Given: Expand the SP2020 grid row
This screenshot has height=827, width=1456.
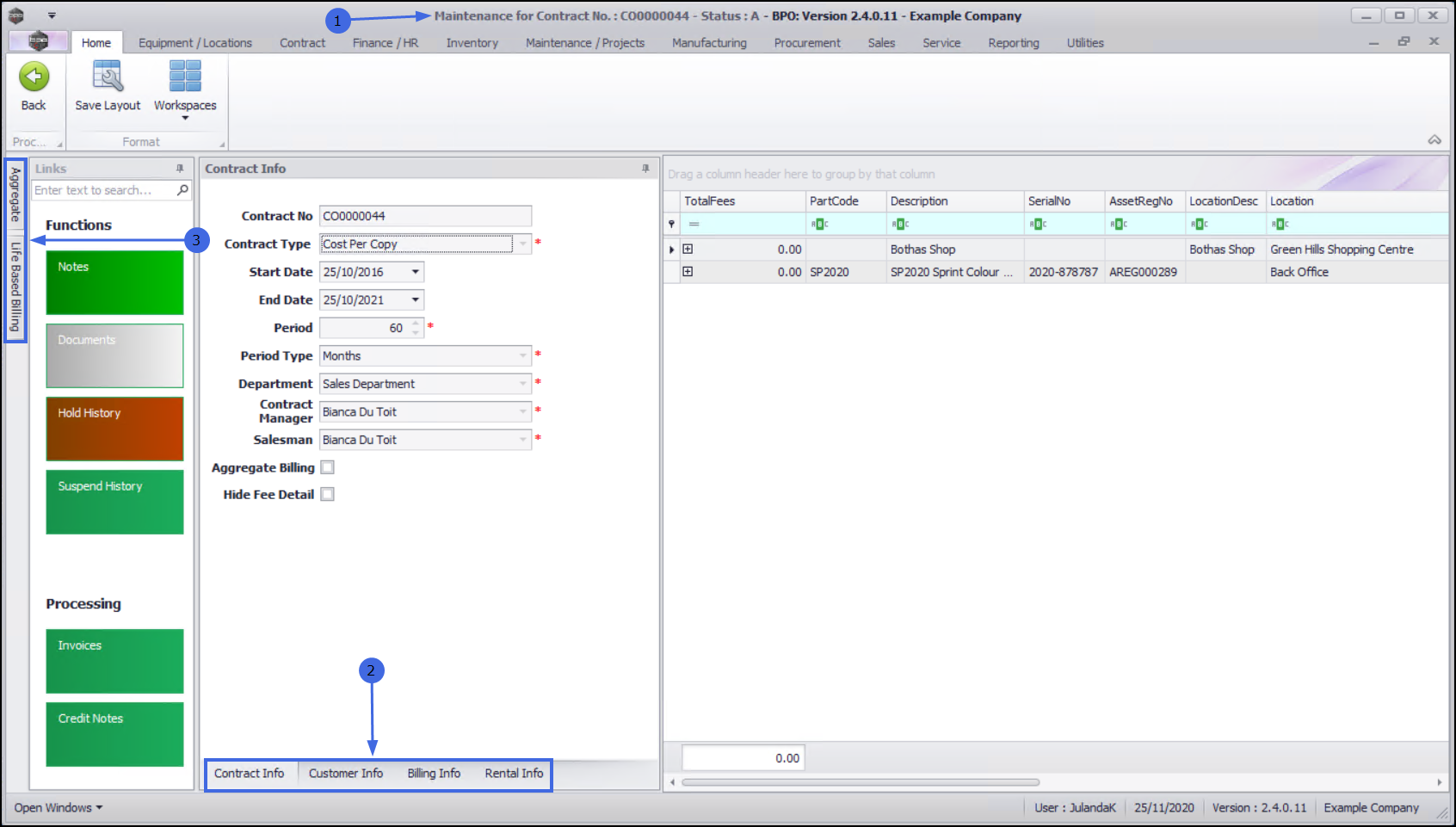Looking at the screenshot, I should (688, 272).
